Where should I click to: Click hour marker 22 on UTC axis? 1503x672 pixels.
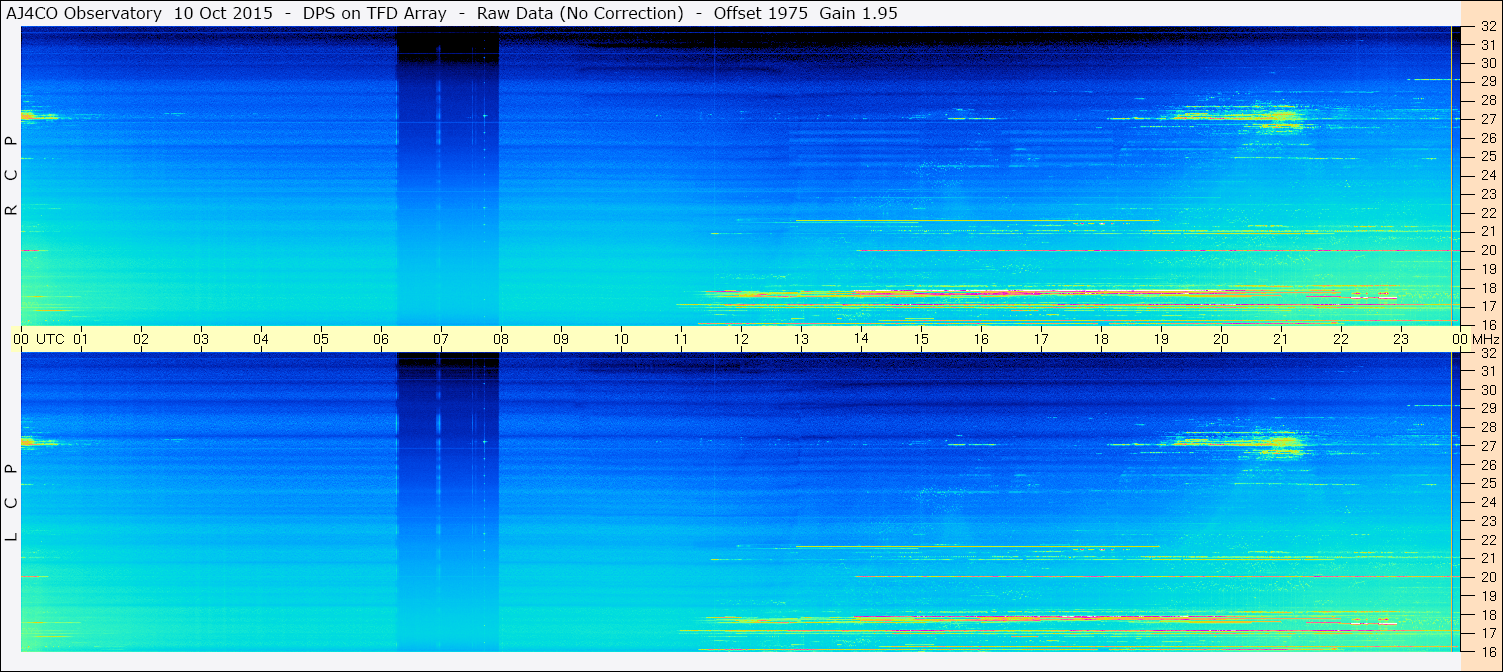pyautogui.click(x=1341, y=339)
